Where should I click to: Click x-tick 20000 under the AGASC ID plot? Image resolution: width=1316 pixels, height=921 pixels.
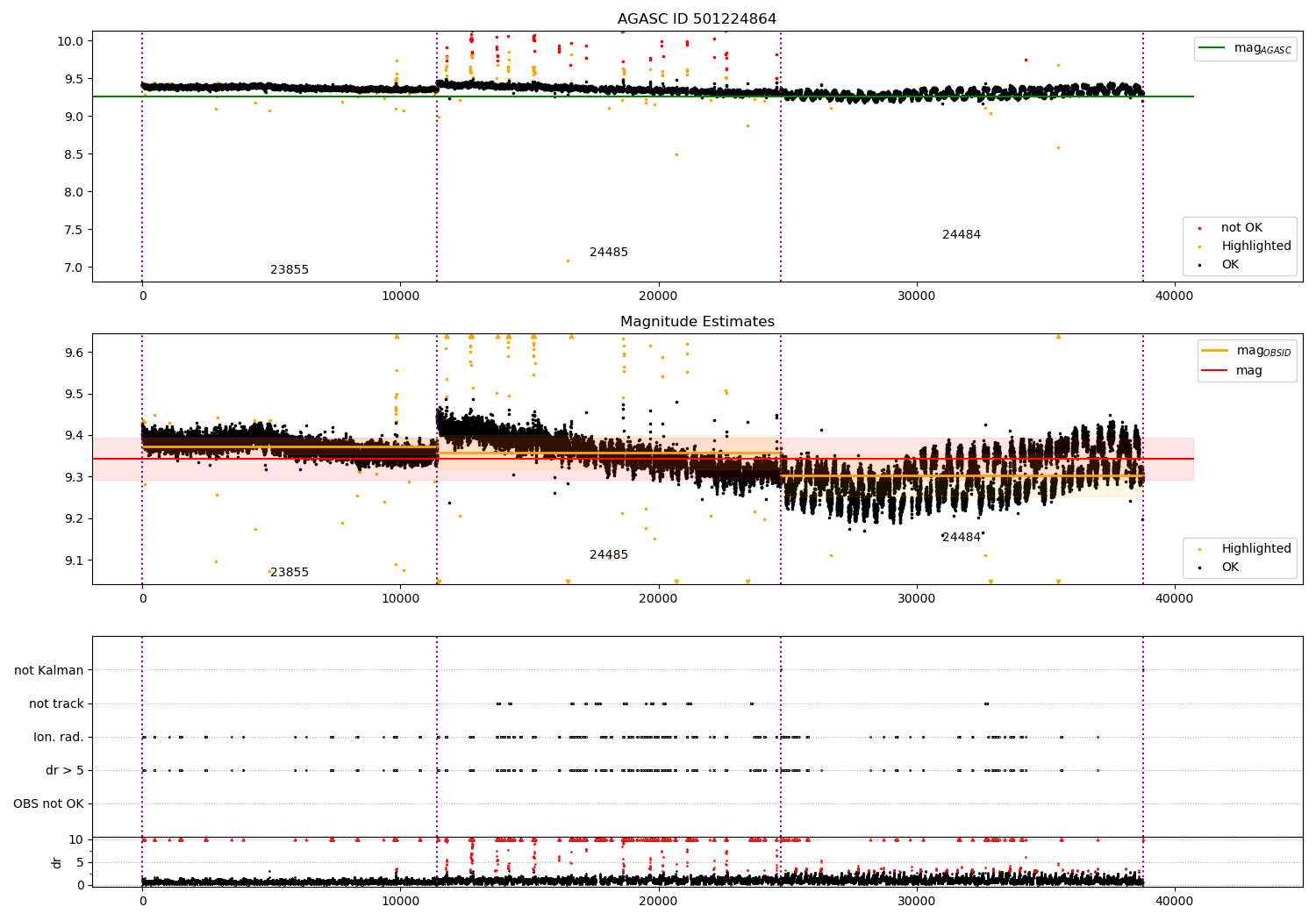tap(658, 296)
